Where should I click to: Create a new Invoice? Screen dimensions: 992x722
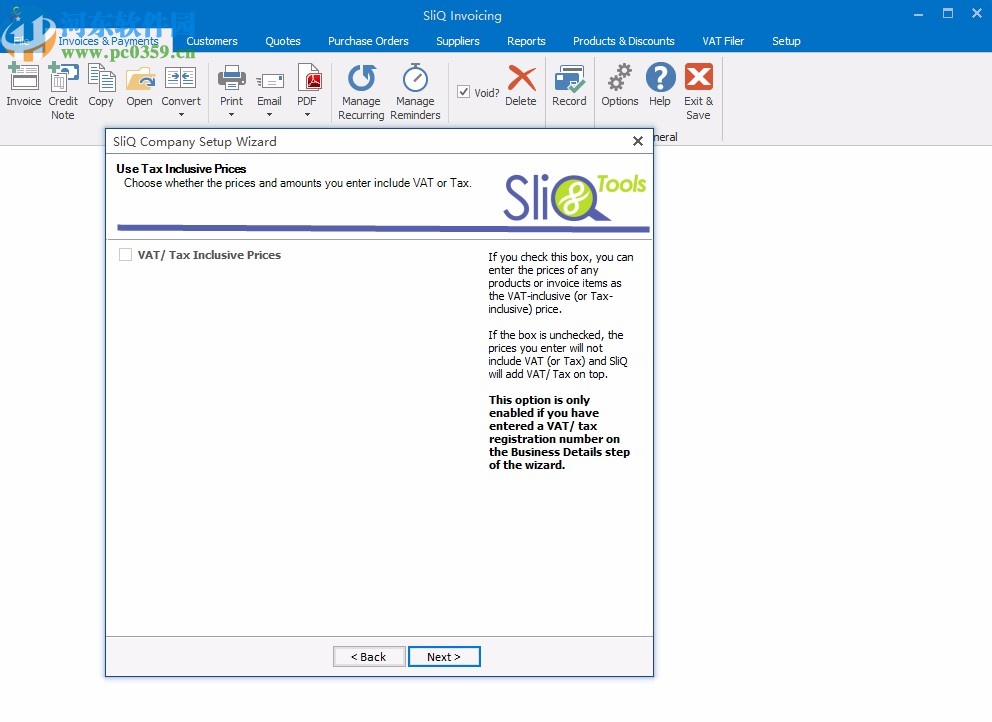(x=23, y=88)
